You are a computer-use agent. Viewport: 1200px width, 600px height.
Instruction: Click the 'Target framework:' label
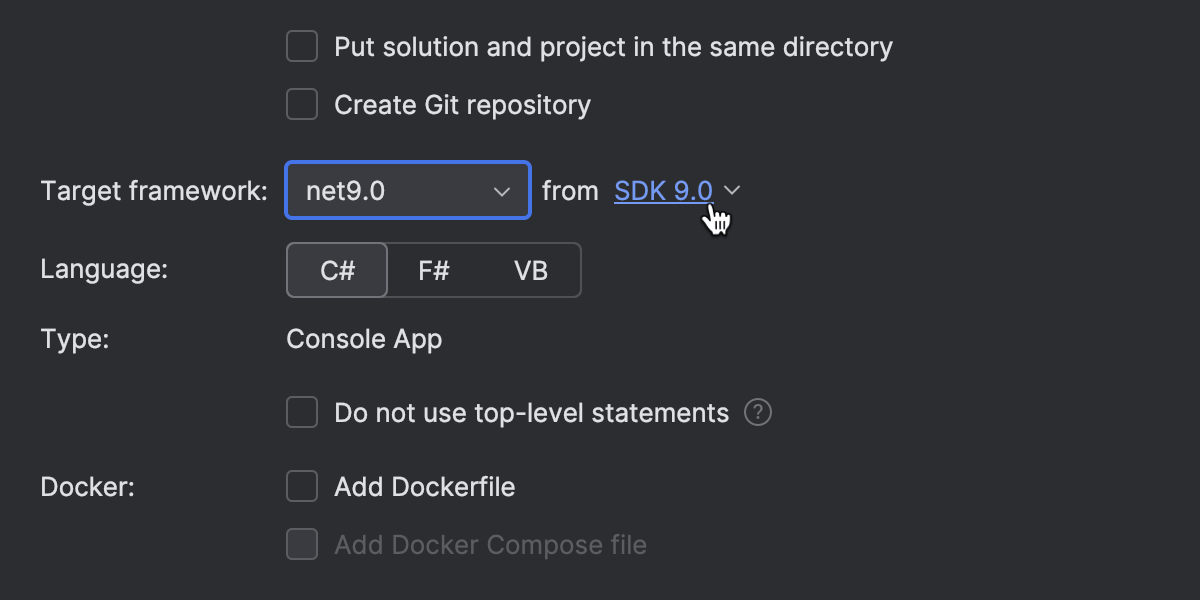[154, 190]
